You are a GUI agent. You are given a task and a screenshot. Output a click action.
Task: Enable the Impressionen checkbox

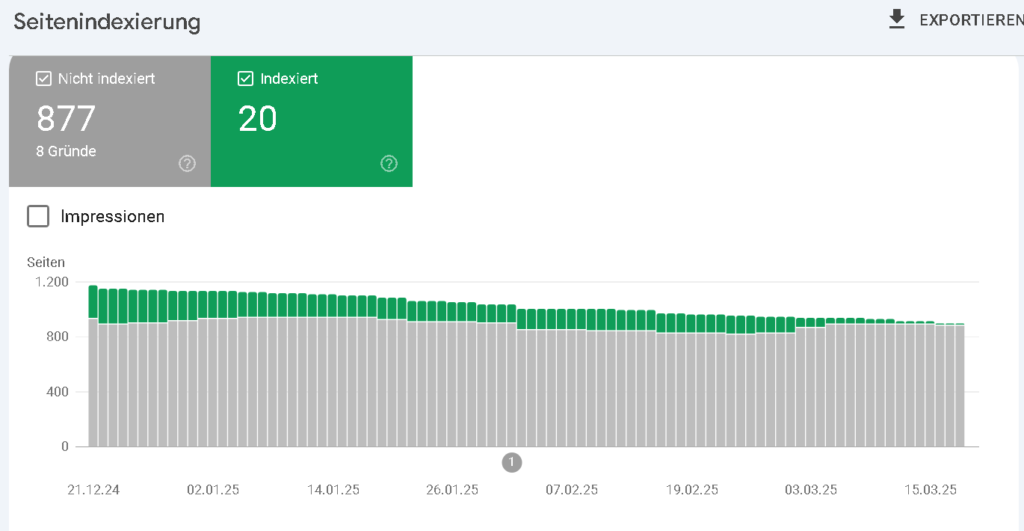38,216
